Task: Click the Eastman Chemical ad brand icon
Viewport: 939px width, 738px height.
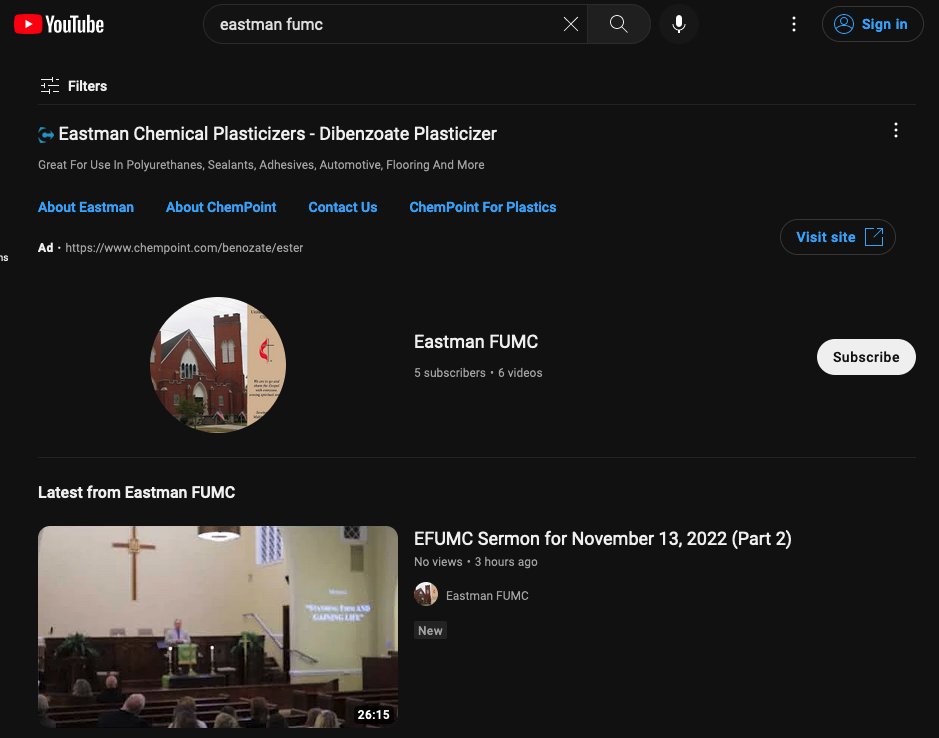Action: coord(44,132)
